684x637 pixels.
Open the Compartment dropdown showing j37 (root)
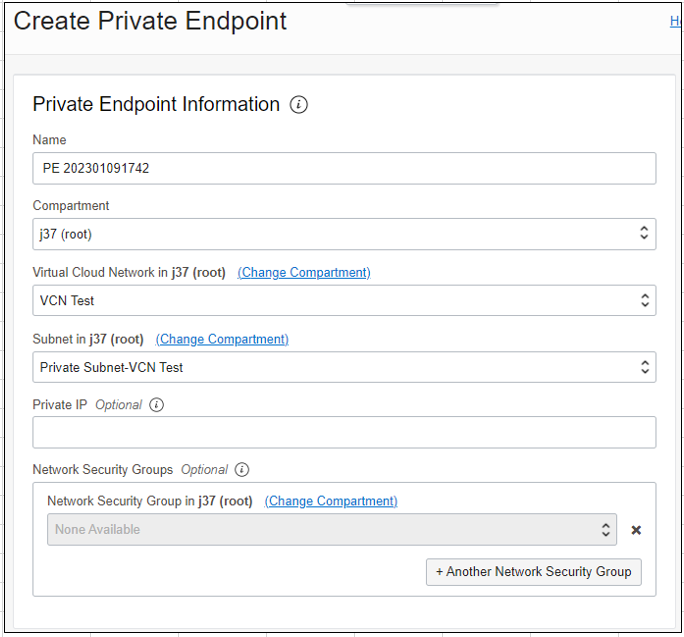point(344,234)
